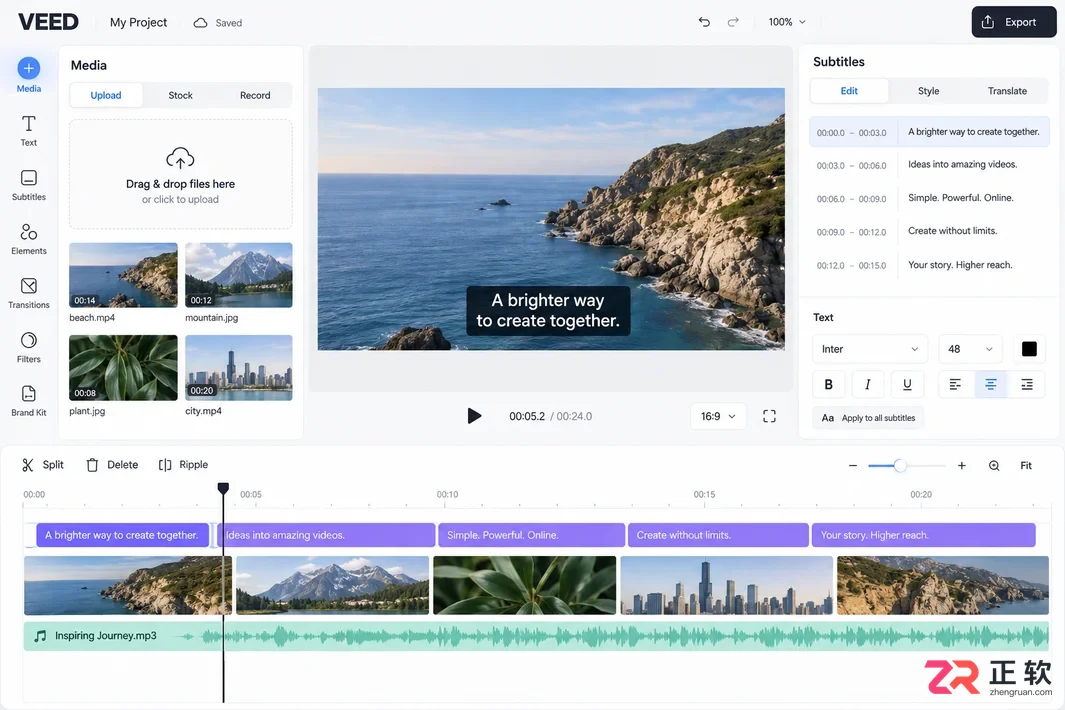Open the Subtitles sidebar tool
The image size is (1065, 710).
coord(29,185)
